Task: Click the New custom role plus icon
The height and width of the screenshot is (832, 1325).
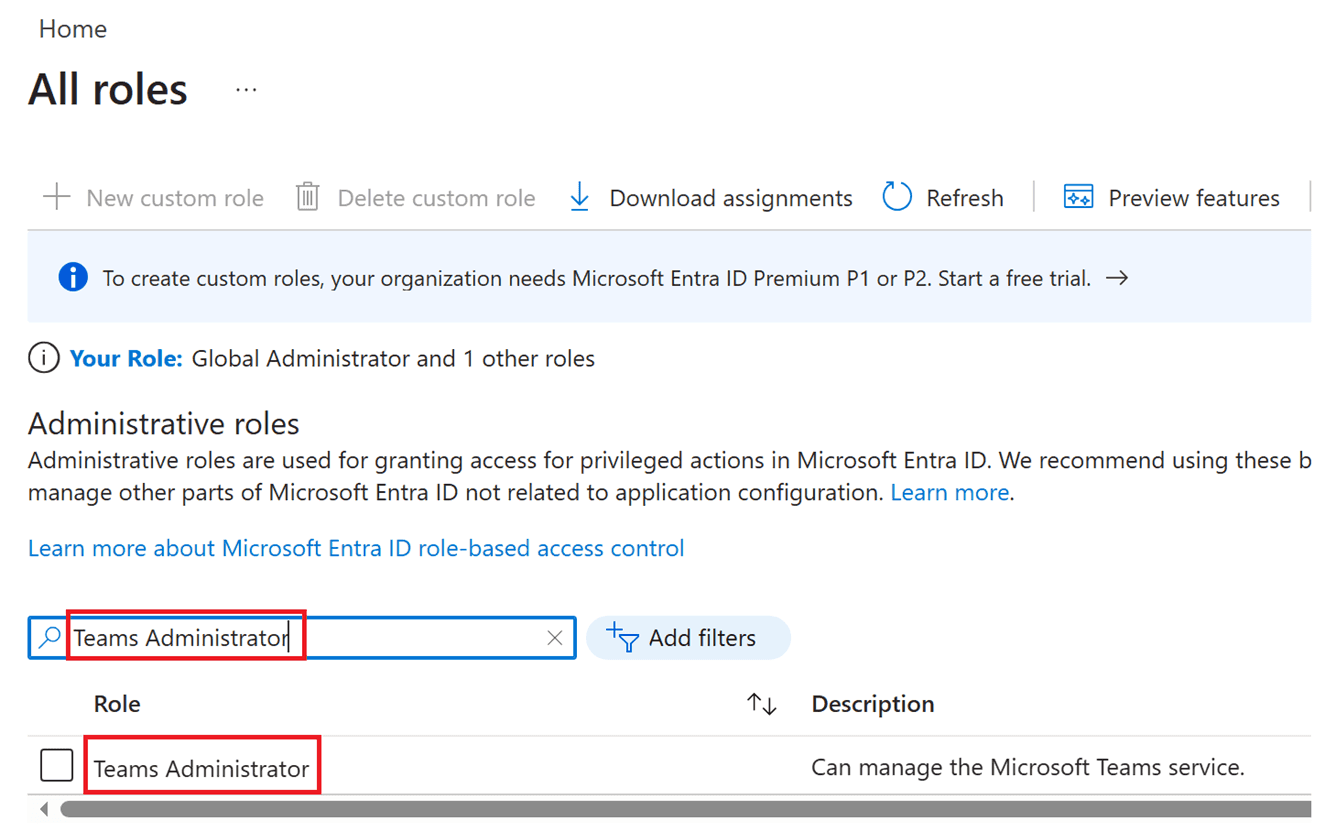Action: tap(57, 197)
